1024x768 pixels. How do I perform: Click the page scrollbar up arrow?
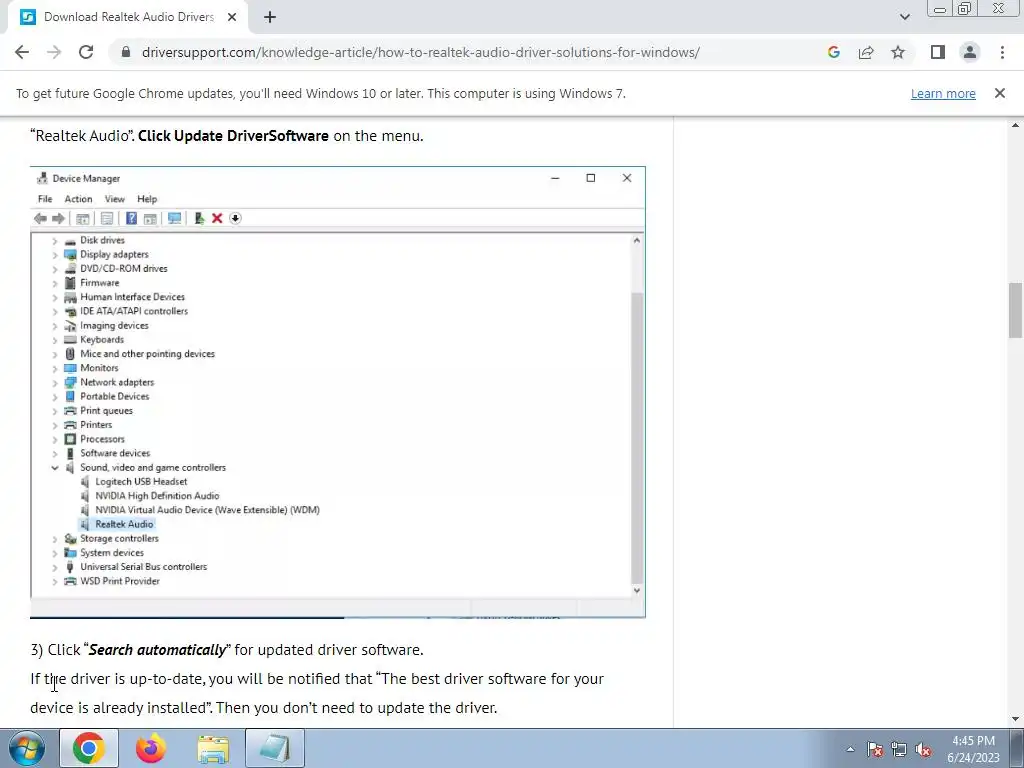pos(1015,125)
